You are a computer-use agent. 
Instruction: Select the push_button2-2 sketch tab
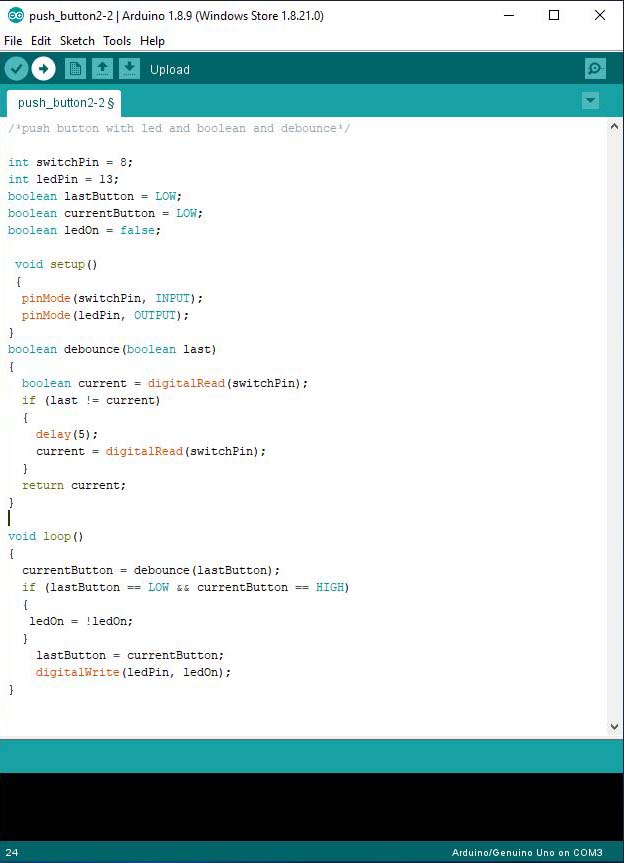[x=65, y=103]
